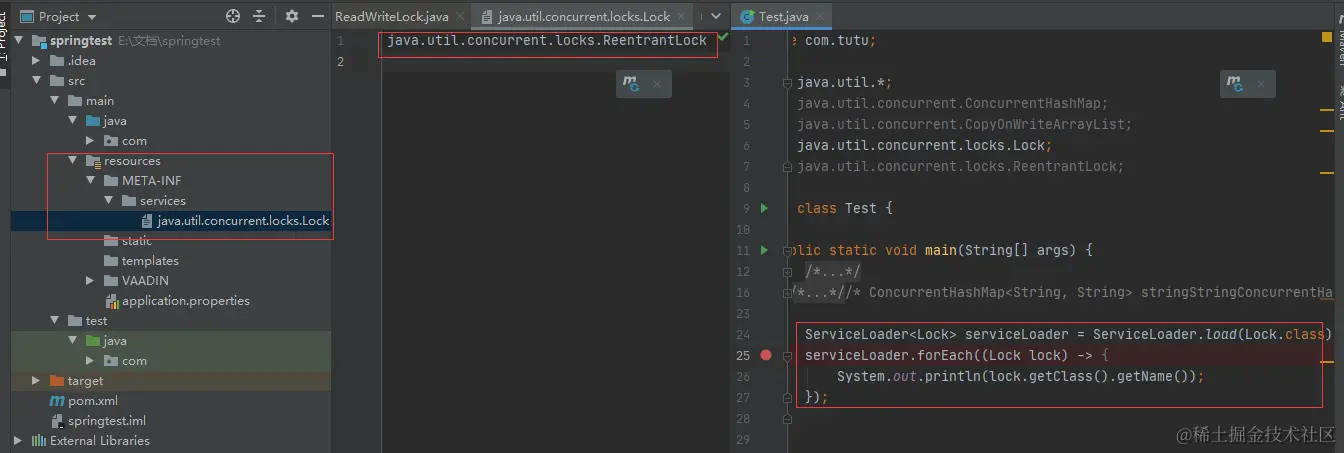1344x453 pixels.
Task: Expand the .idea folder
Action: [37, 61]
